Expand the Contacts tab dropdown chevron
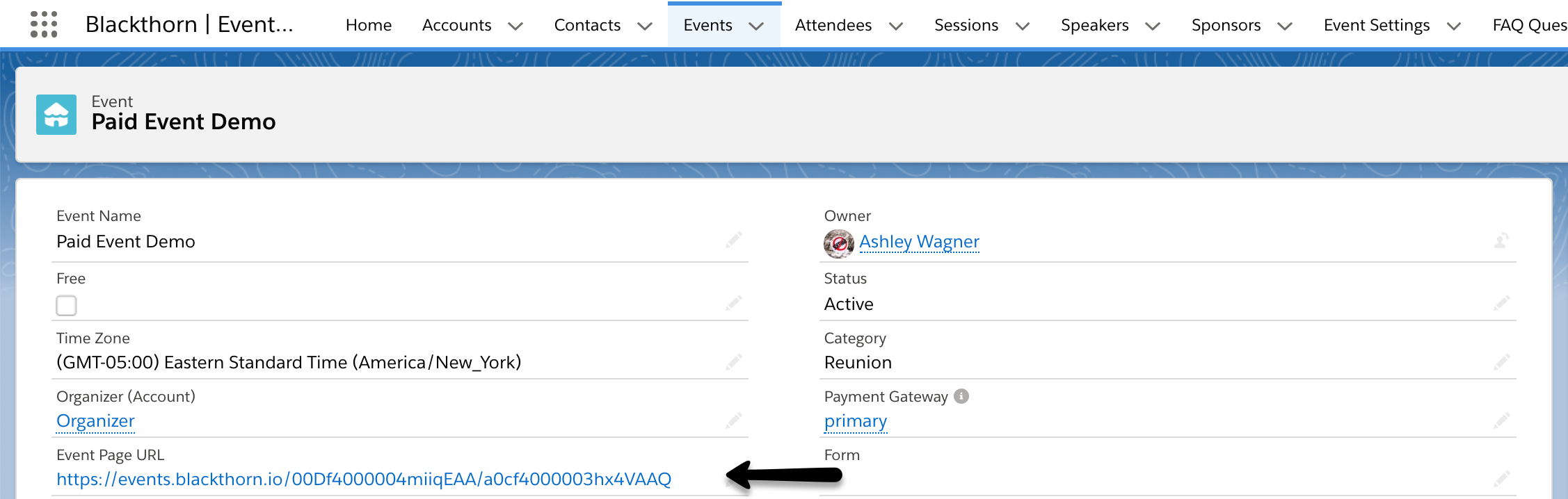Image resolution: width=1568 pixels, height=499 pixels. pyautogui.click(x=645, y=26)
